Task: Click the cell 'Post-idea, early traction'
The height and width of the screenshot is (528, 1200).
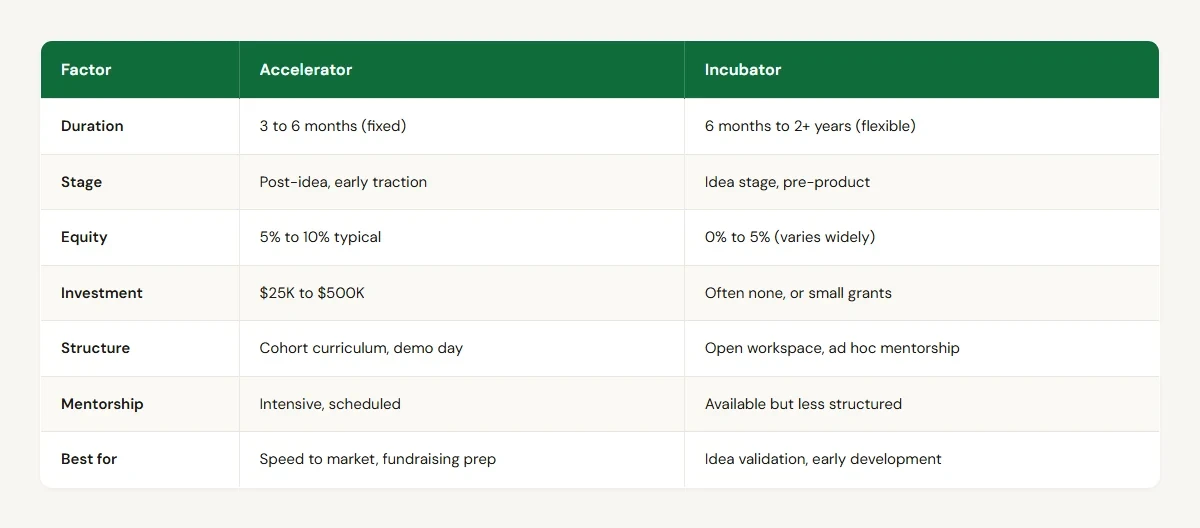Action: click(x=462, y=182)
